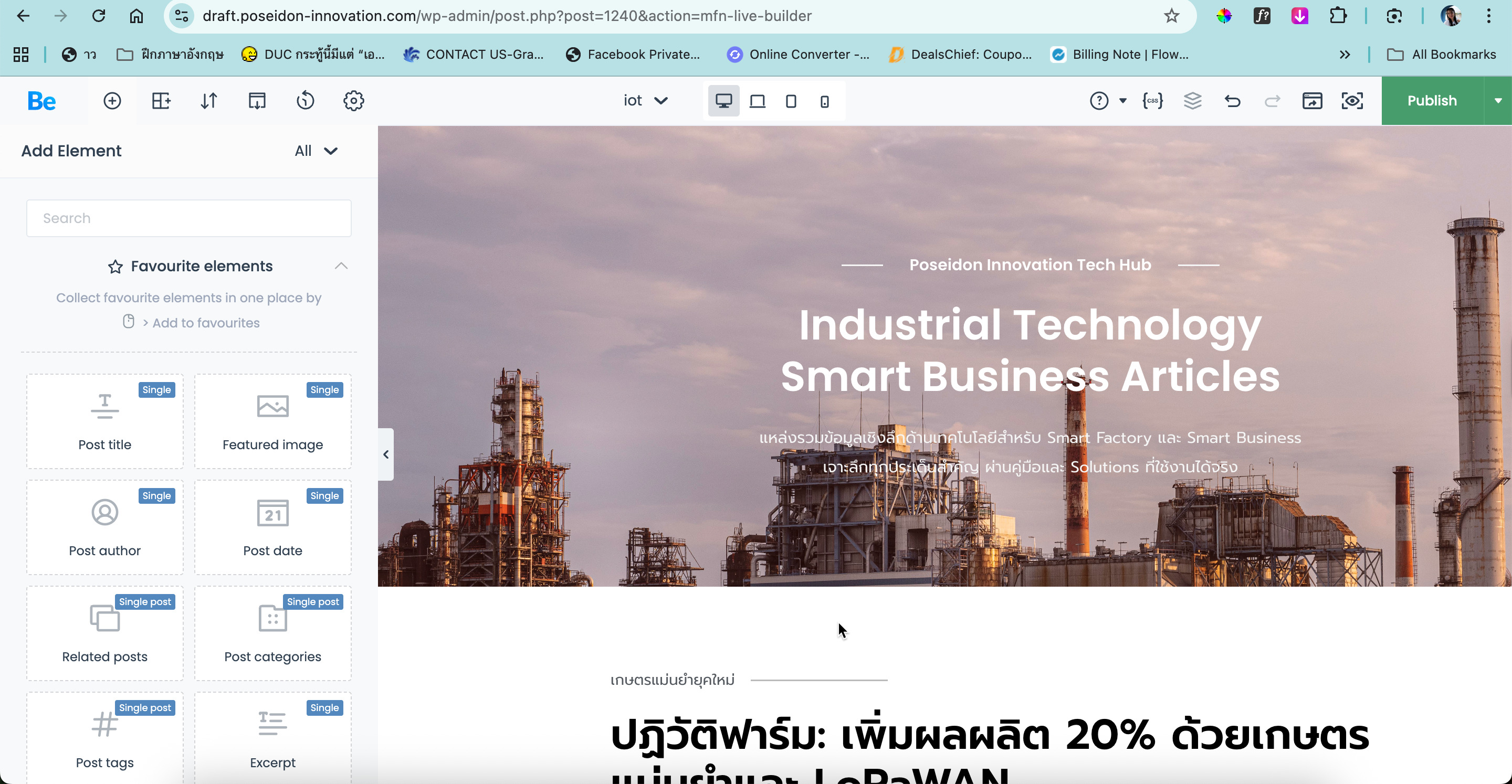Select the Post title element
This screenshot has height=784, width=1512.
(105, 421)
